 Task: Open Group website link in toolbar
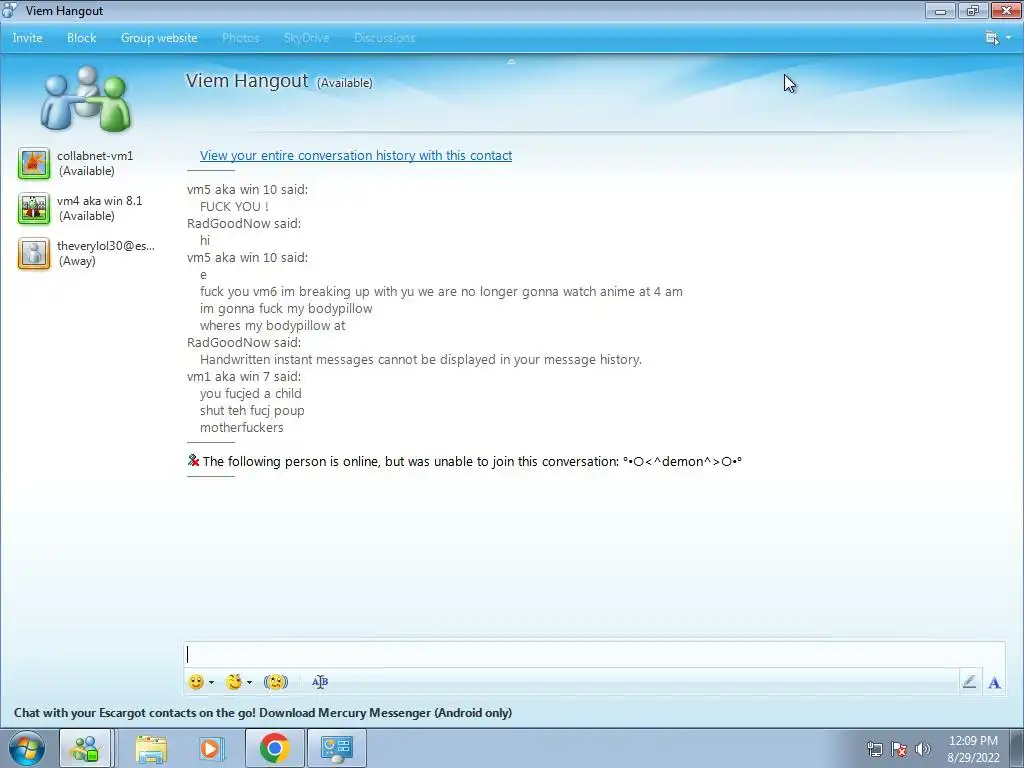159,38
